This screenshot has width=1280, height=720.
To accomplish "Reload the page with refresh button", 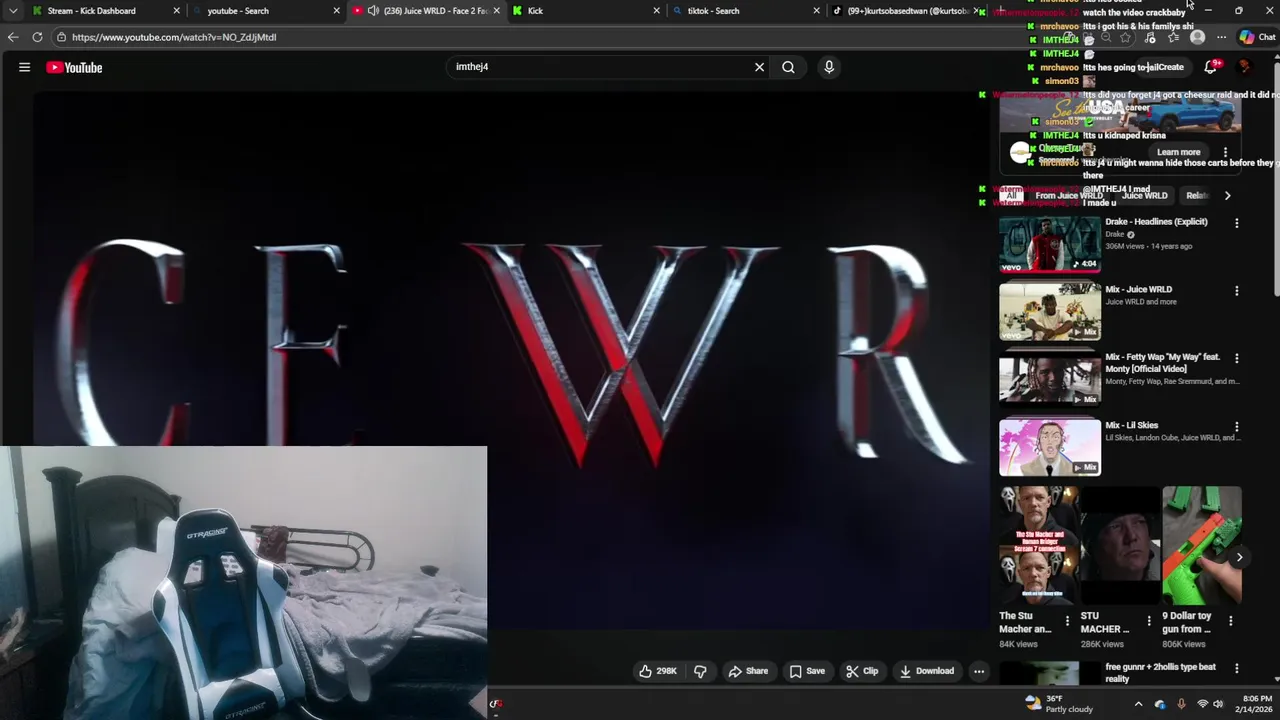I will click(37, 37).
